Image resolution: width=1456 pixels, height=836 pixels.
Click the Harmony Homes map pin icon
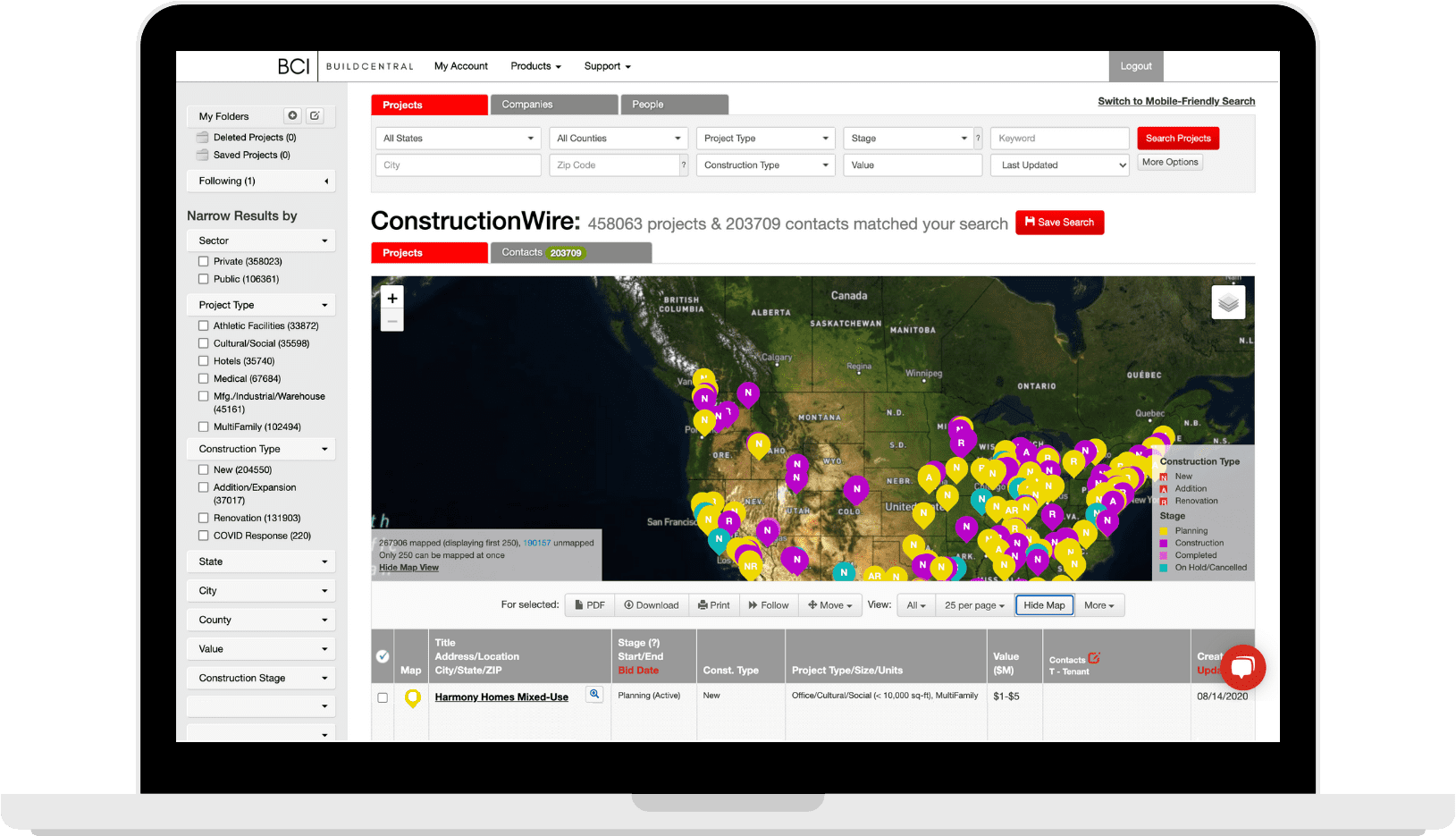412,697
